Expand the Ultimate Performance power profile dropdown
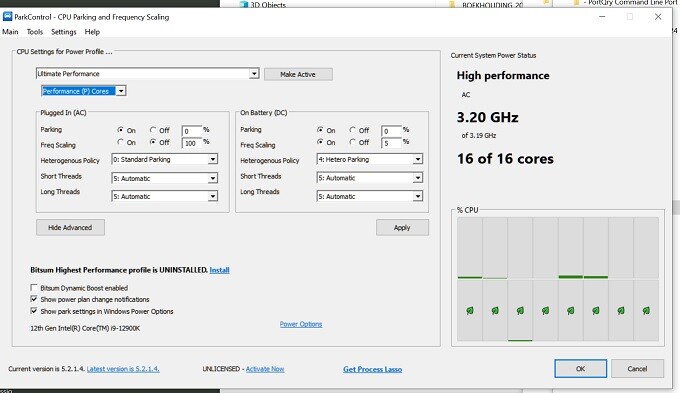 click(x=254, y=74)
